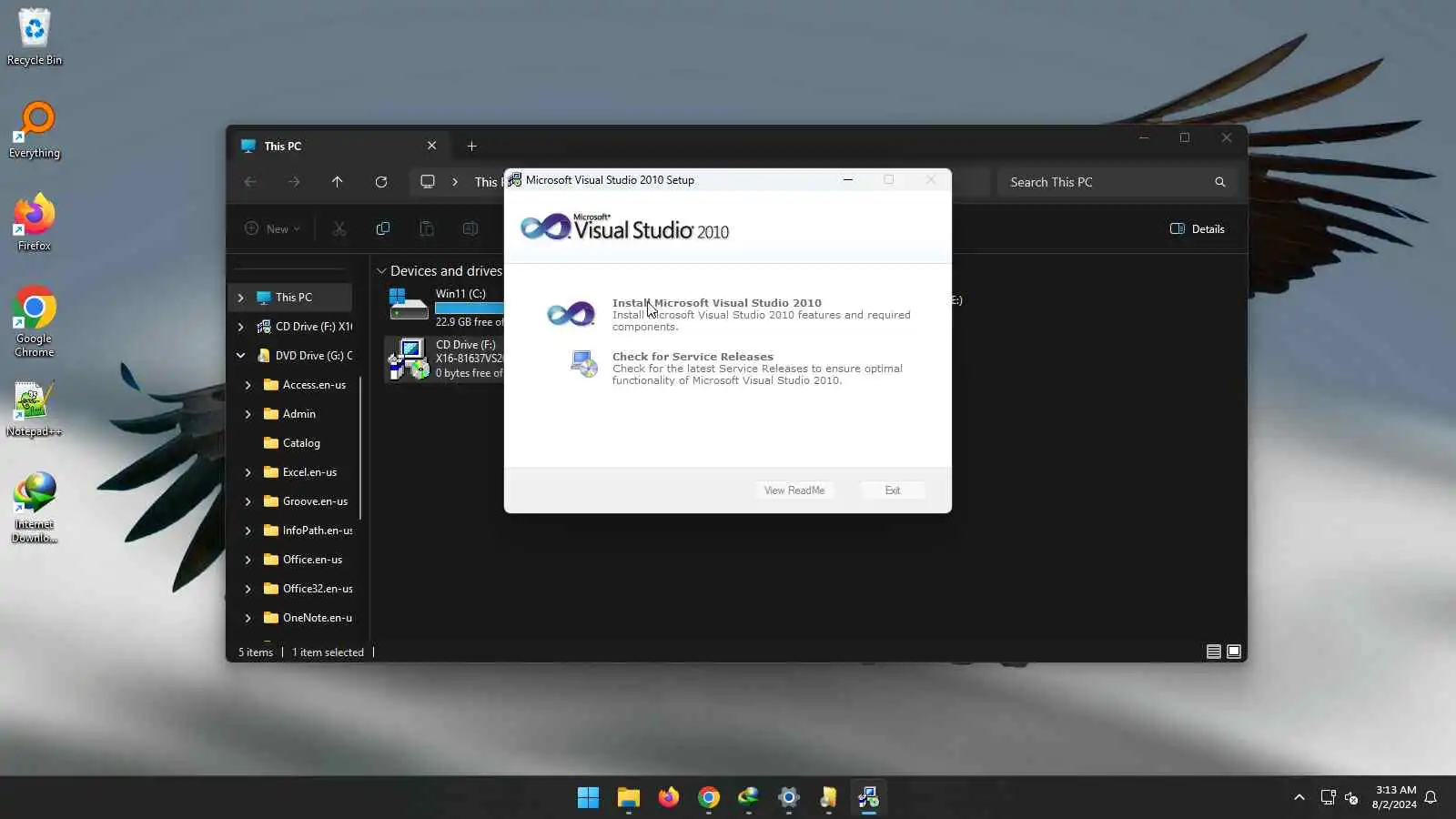Open Internet Download Manager desktop shortcut
Image resolution: width=1456 pixels, height=819 pixels.
(x=35, y=508)
